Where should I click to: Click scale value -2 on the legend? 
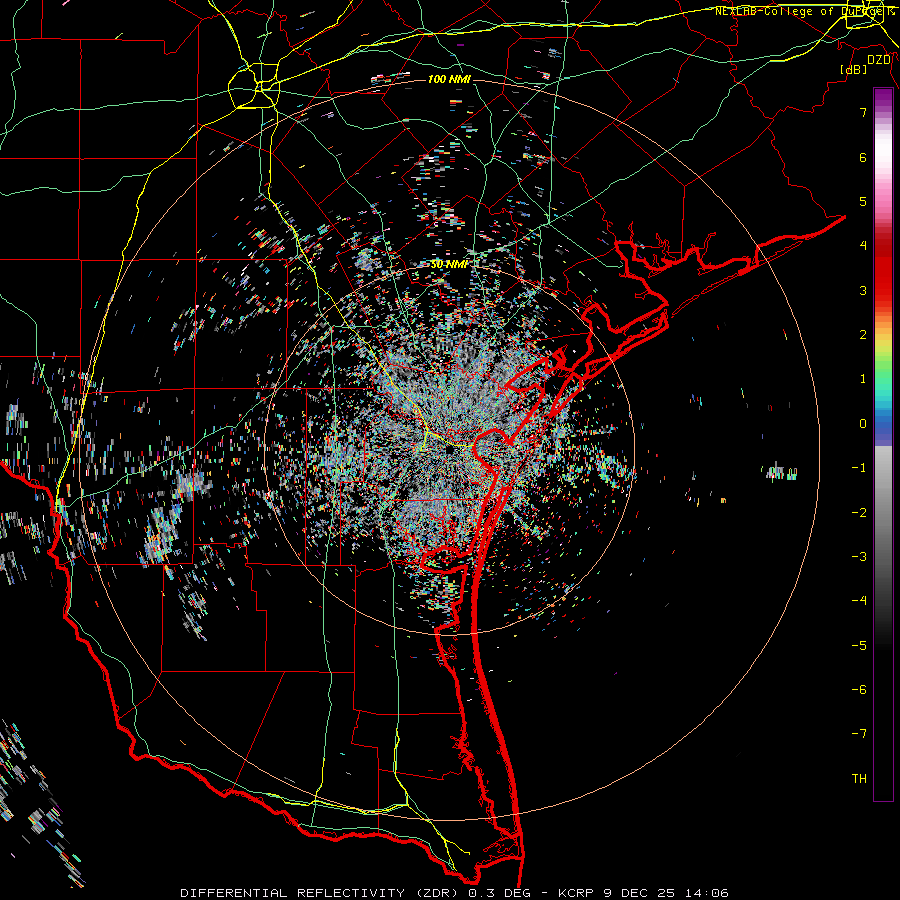[859, 513]
